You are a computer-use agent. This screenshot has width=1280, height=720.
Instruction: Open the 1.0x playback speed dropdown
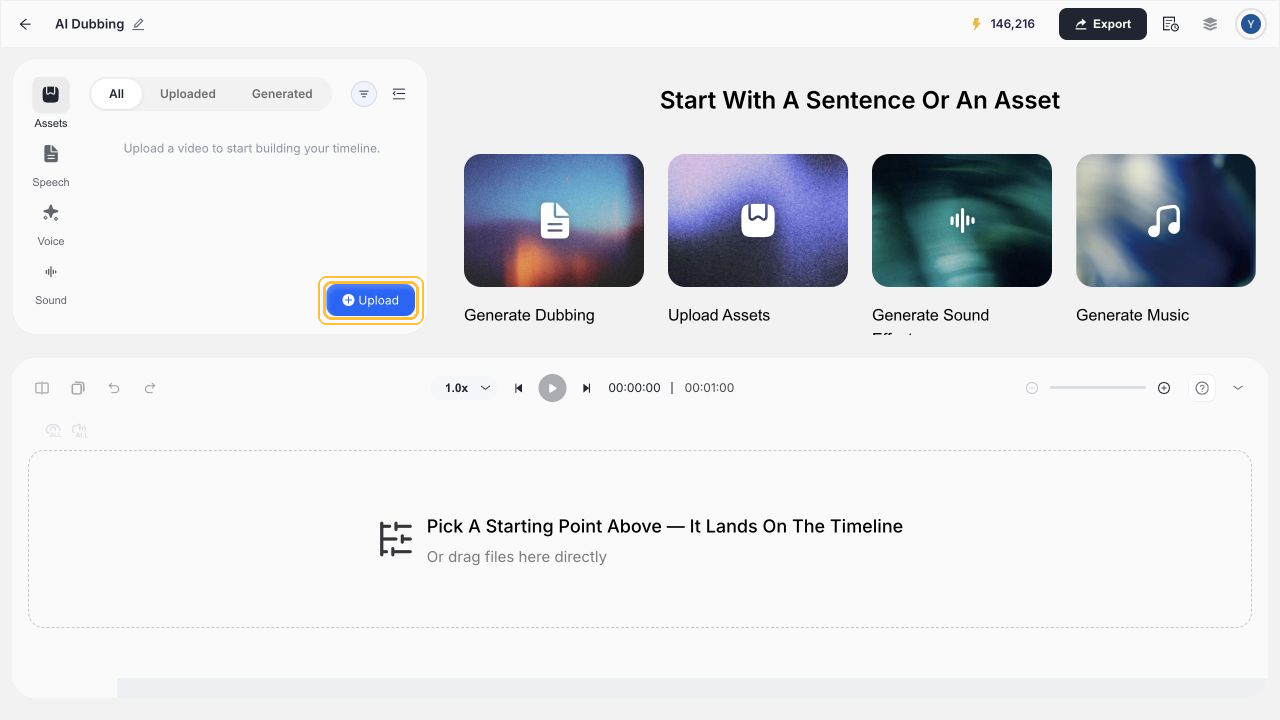pos(466,388)
